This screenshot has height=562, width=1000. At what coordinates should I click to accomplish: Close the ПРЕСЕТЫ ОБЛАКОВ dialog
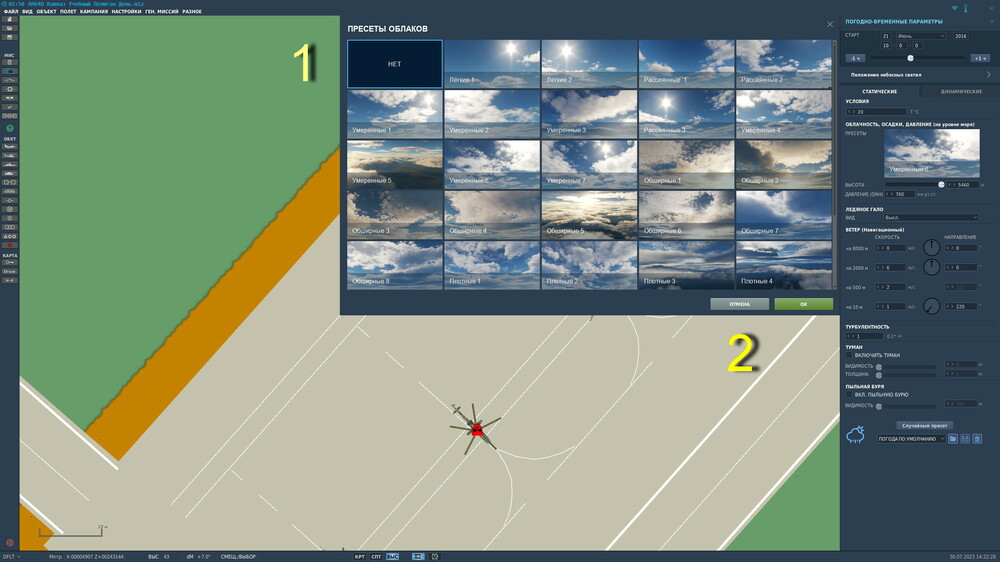[x=830, y=24]
